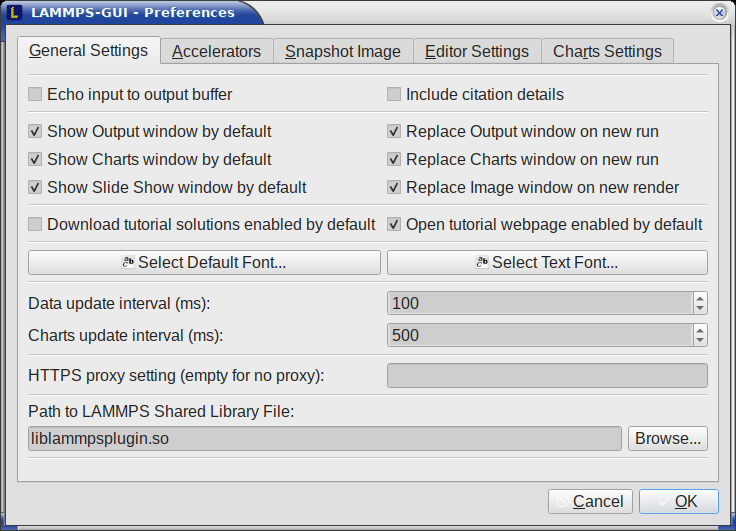Browse for the LAMMPS shared library file
This screenshot has width=736, height=531.
(668, 439)
